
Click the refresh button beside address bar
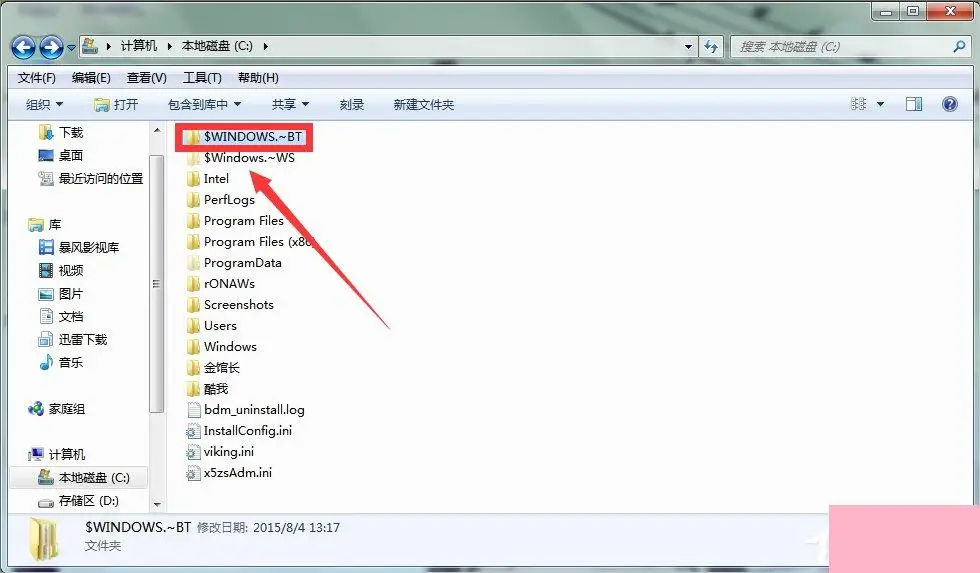click(x=711, y=46)
